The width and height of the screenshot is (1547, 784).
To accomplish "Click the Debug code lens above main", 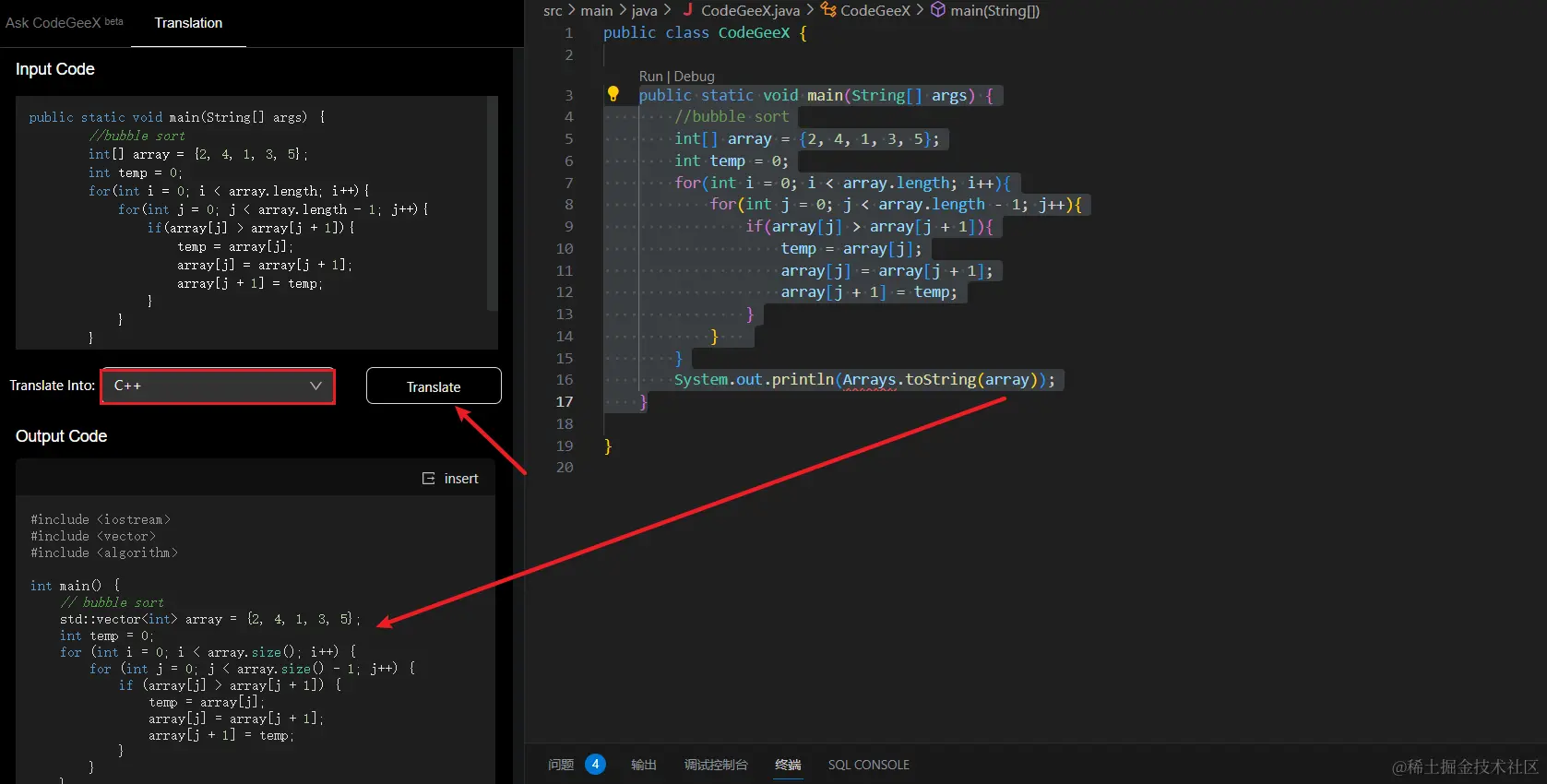I will (694, 77).
